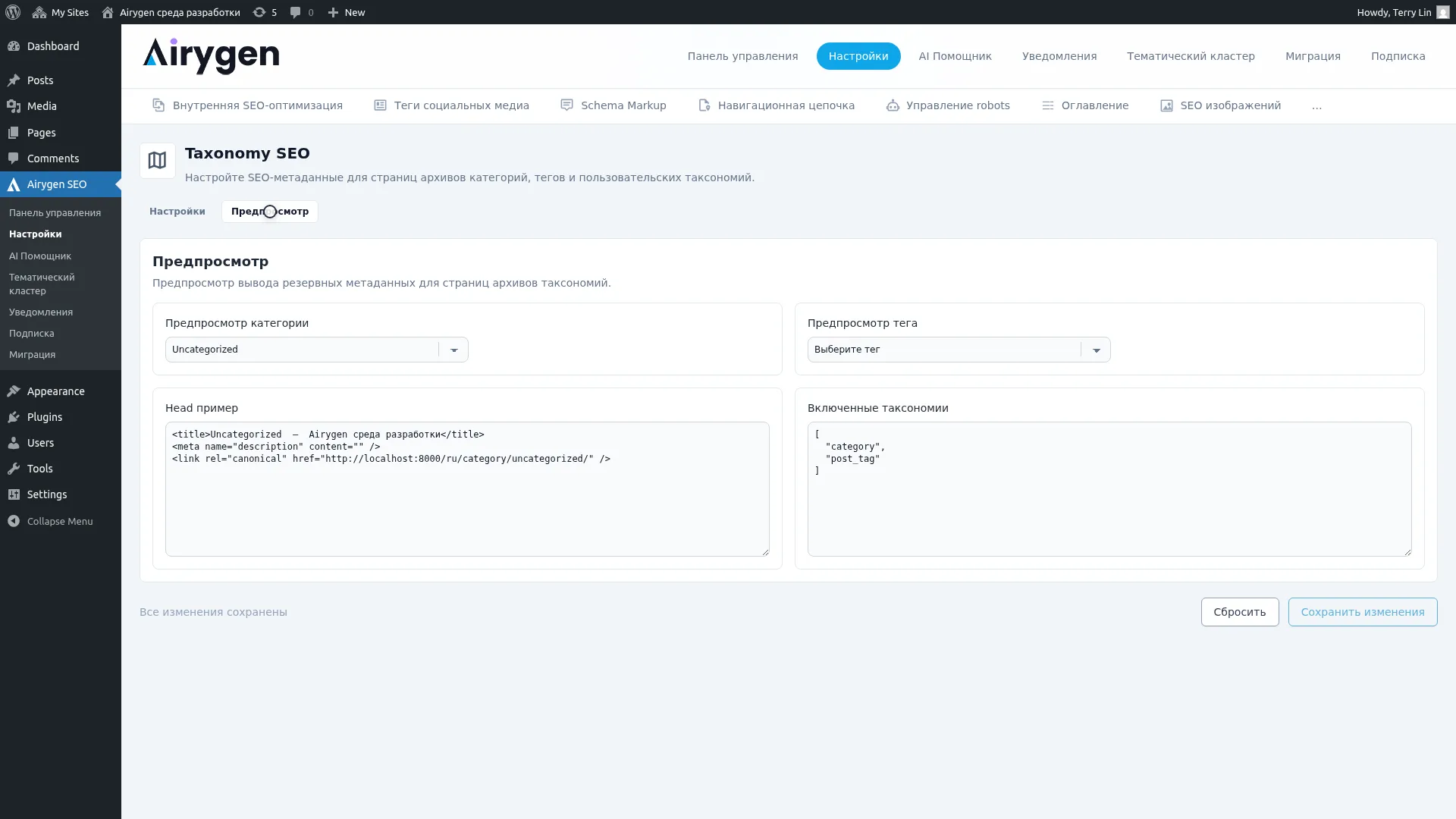Click the Airygen logo in header

pyautogui.click(x=211, y=56)
